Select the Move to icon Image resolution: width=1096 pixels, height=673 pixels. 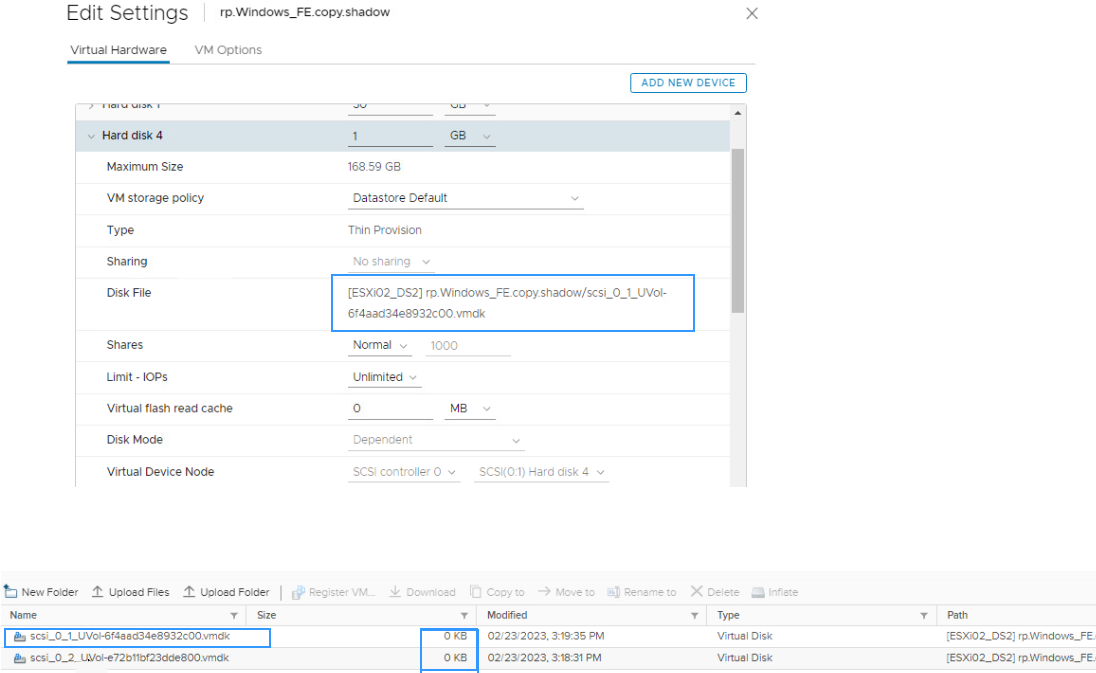click(x=566, y=591)
